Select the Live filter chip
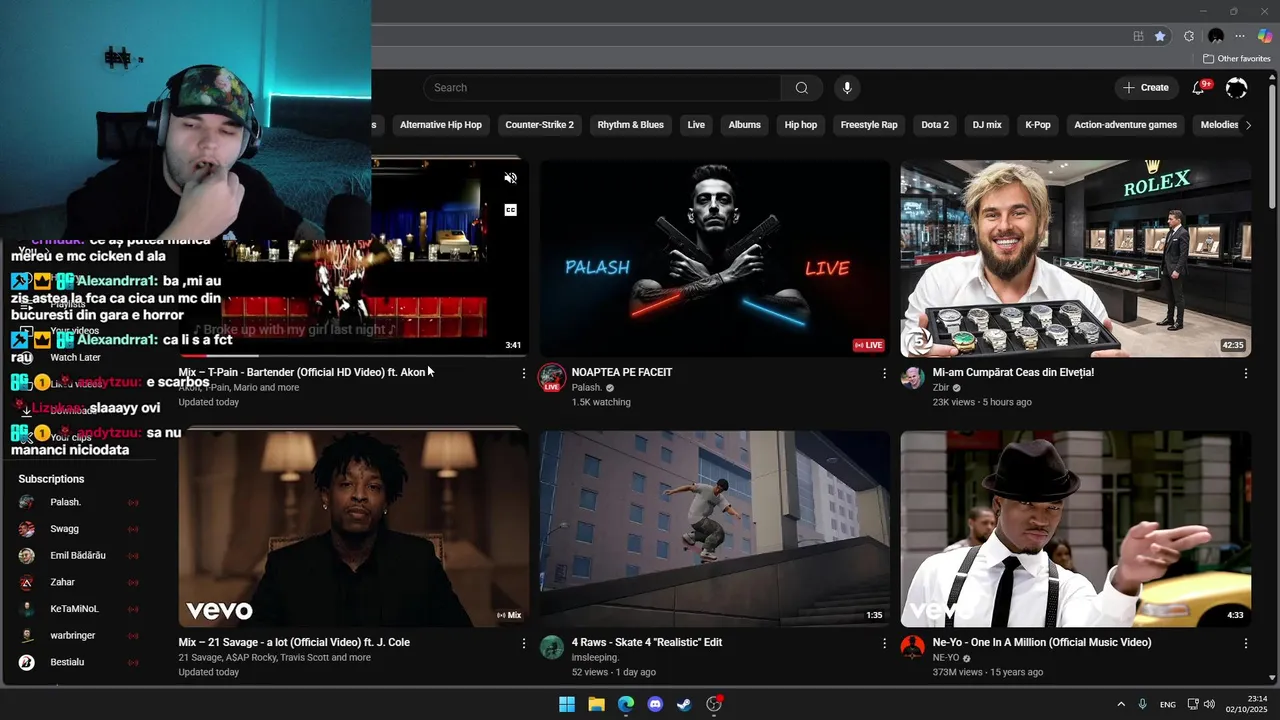The height and width of the screenshot is (720, 1280). point(697,125)
